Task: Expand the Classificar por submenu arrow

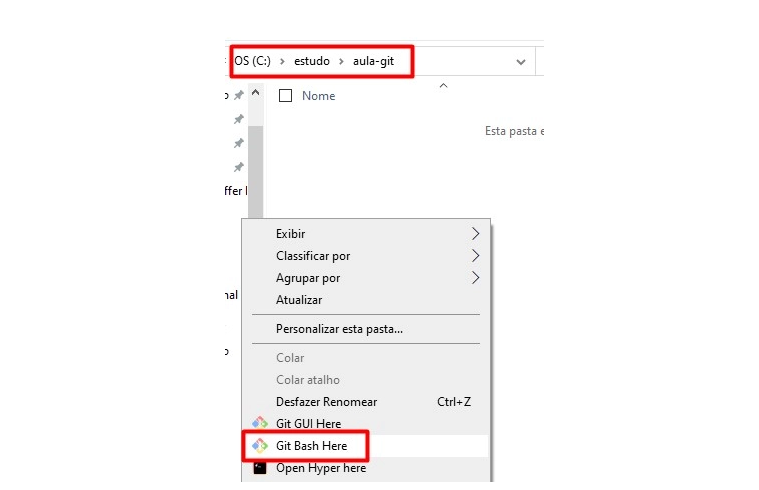Action: pyautogui.click(x=475, y=256)
